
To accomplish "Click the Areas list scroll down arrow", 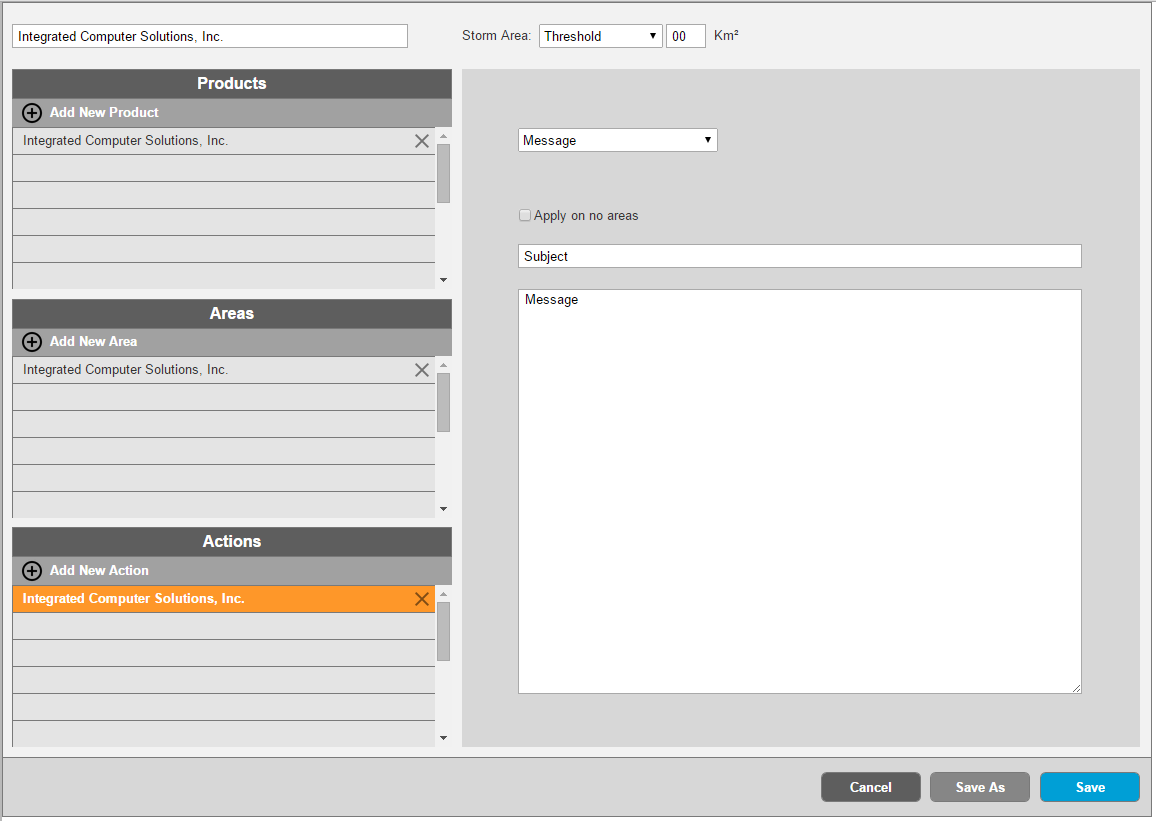I will pos(443,509).
